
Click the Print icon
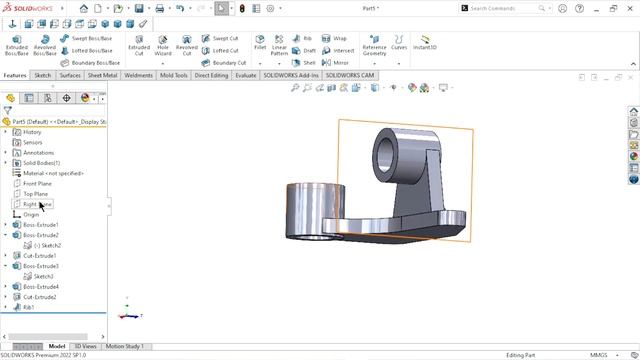coord(160,8)
